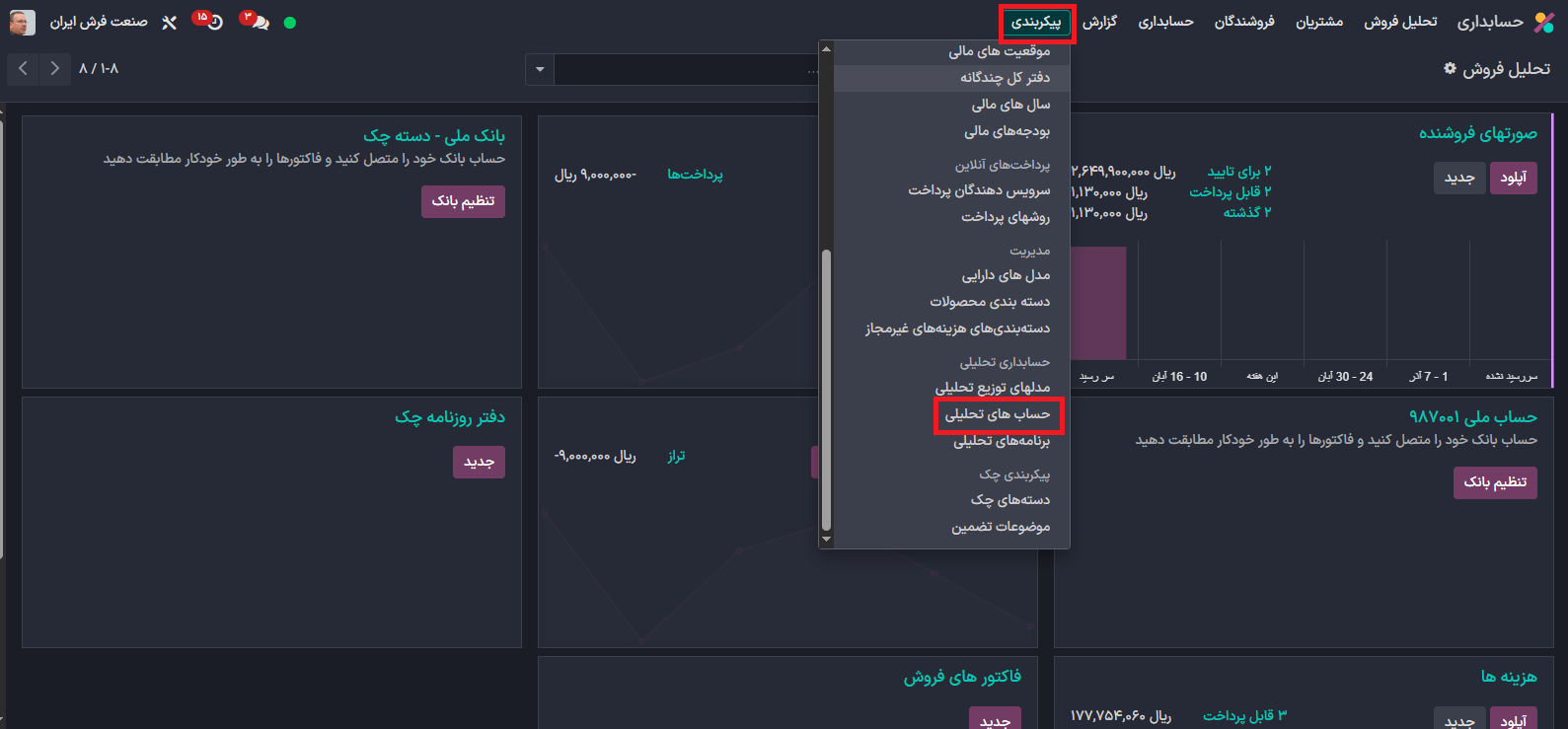Open the debug tools wrench icon
The image size is (1568, 729).
170,22
